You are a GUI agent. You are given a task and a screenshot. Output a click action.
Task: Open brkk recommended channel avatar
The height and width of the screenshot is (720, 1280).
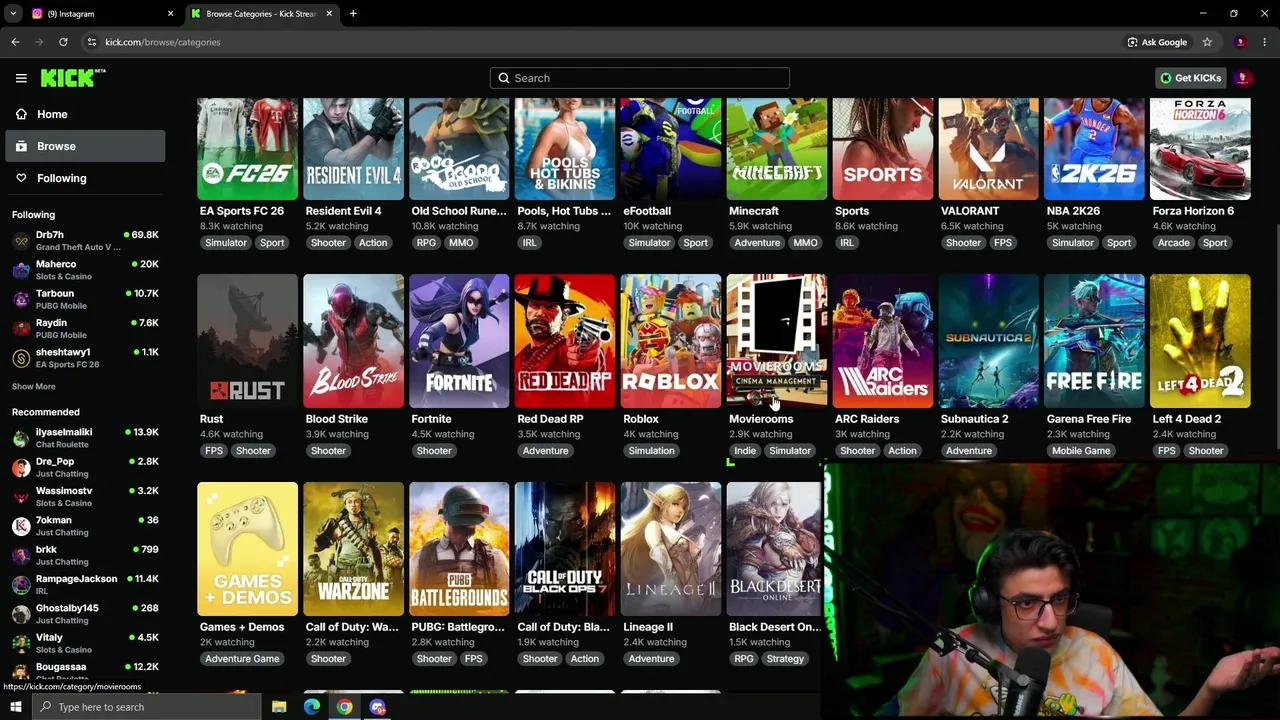(21, 556)
